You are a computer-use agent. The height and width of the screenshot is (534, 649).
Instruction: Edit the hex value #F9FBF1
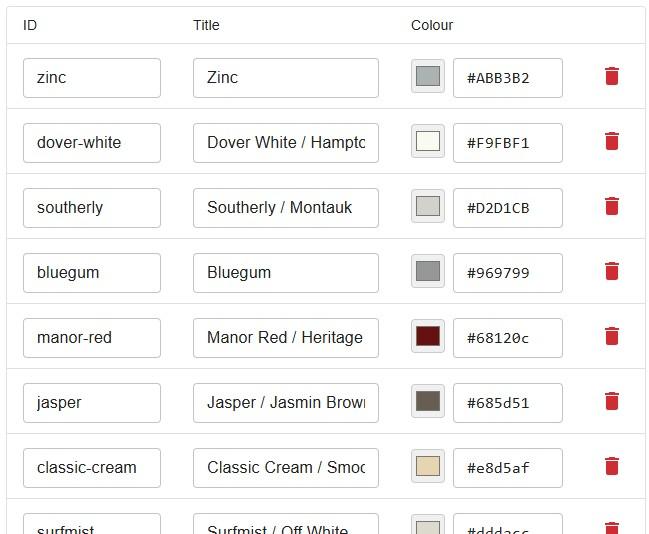(x=508, y=143)
